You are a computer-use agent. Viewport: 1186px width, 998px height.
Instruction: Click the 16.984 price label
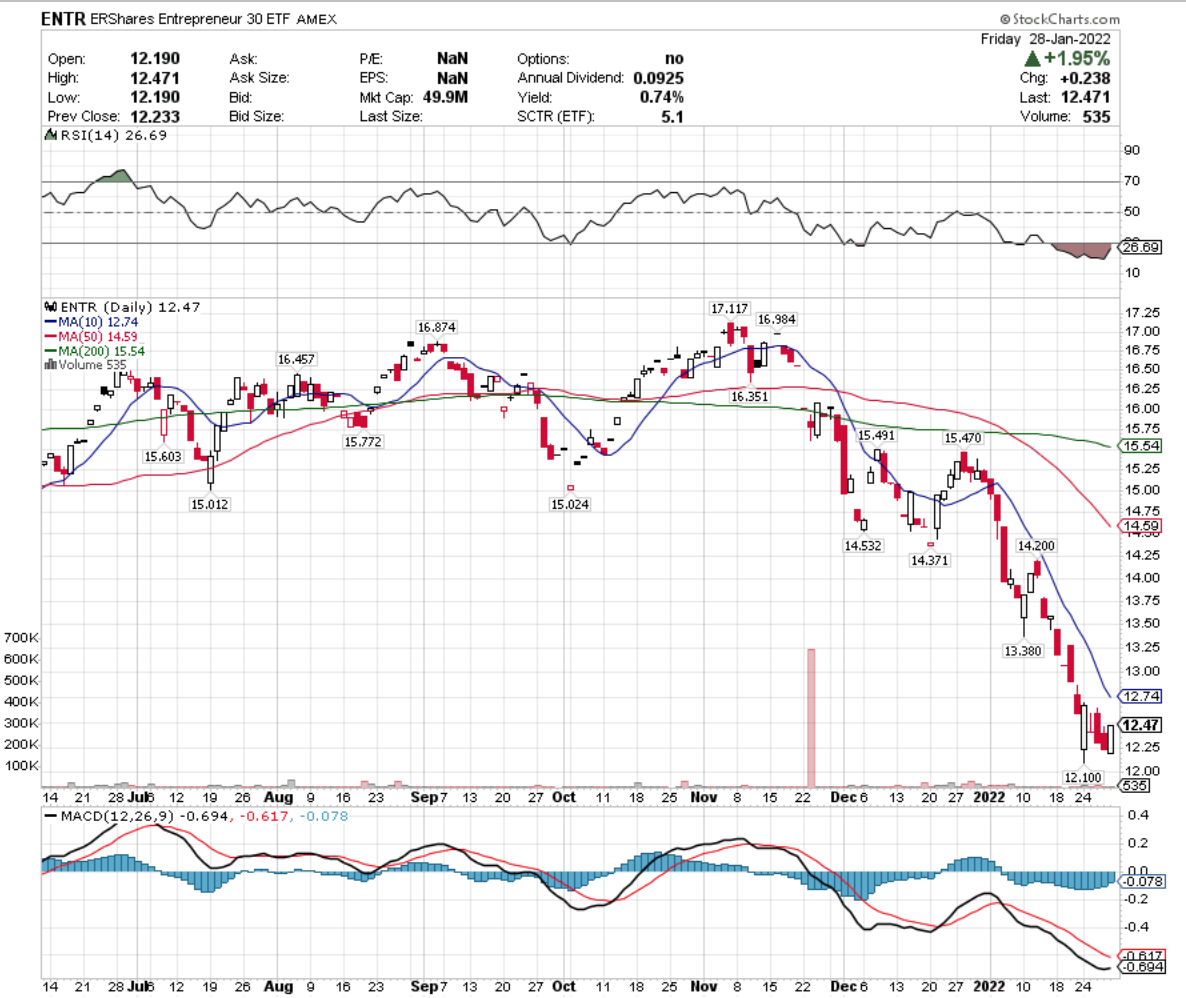777,319
